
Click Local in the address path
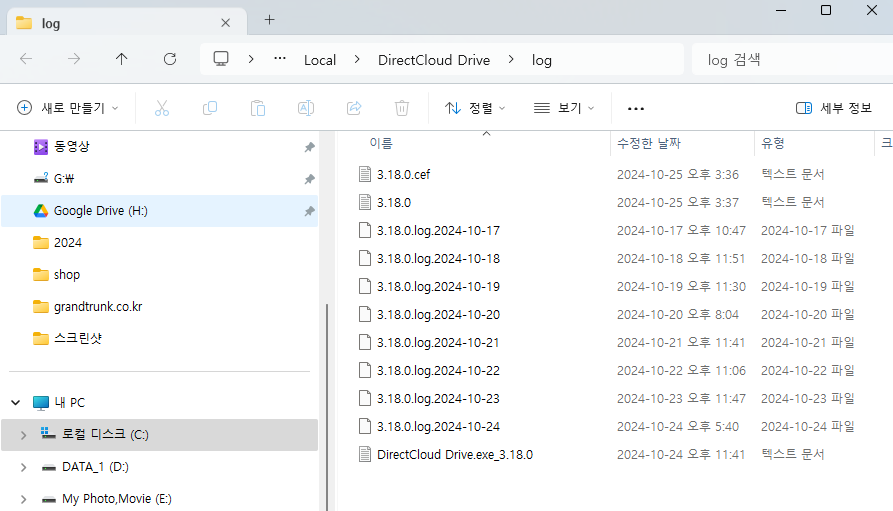click(319, 60)
